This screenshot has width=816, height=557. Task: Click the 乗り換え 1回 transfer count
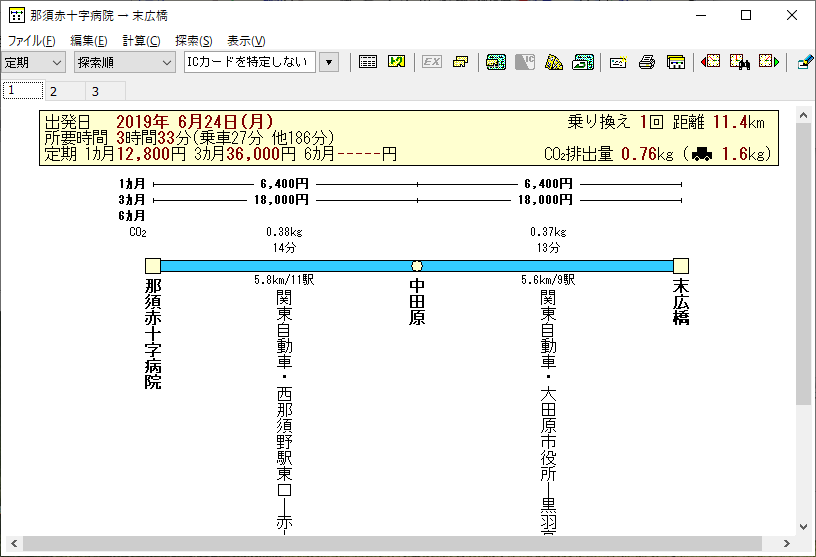[x=615, y=122]
